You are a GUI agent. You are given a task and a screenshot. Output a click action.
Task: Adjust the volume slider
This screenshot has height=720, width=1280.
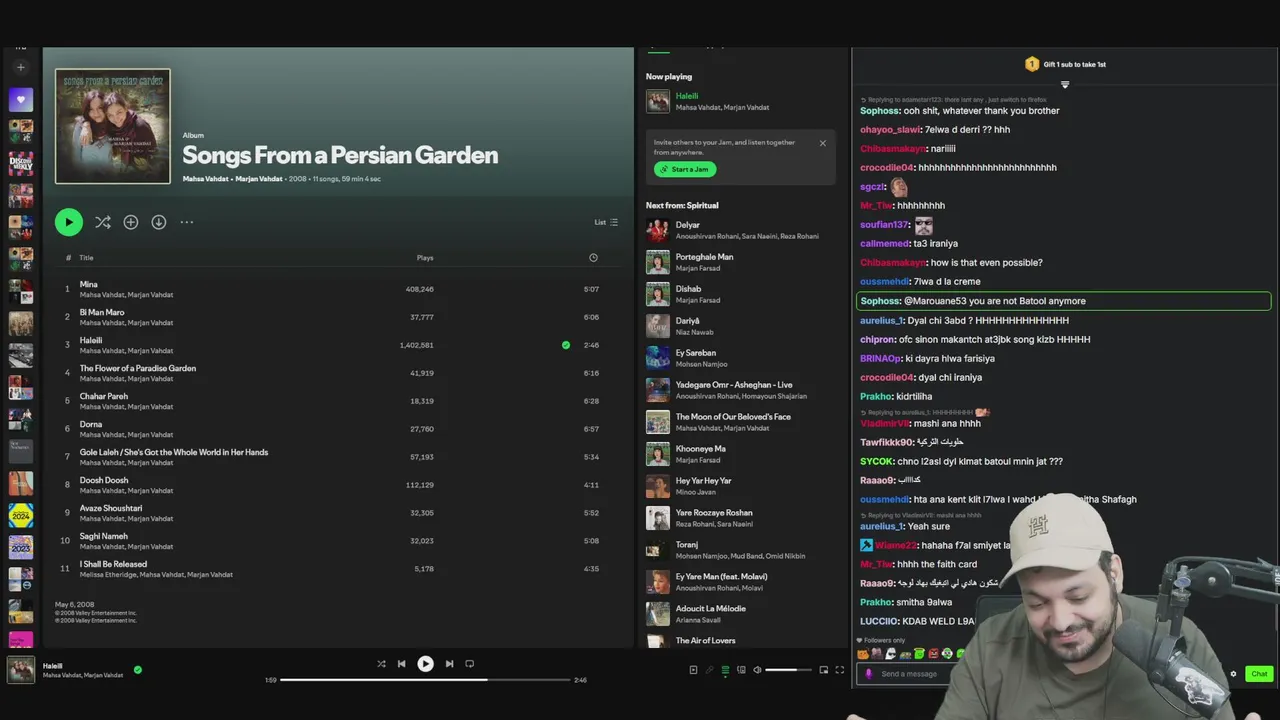(788, 670)
